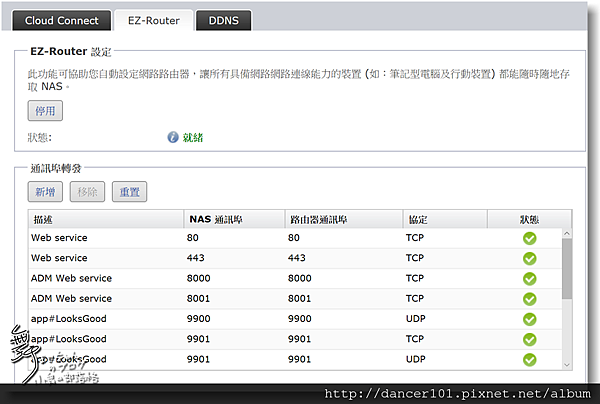Click green status check for port 9900 UDP row

530,319
